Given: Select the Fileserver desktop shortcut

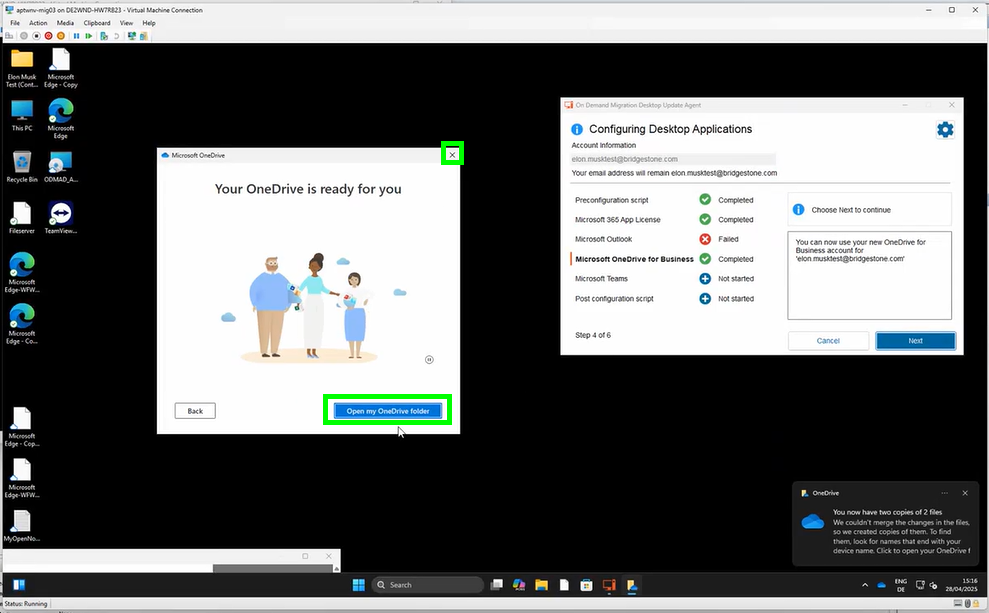Looking at the screenshot, I should pyautogui.click(x=22, y=218).
